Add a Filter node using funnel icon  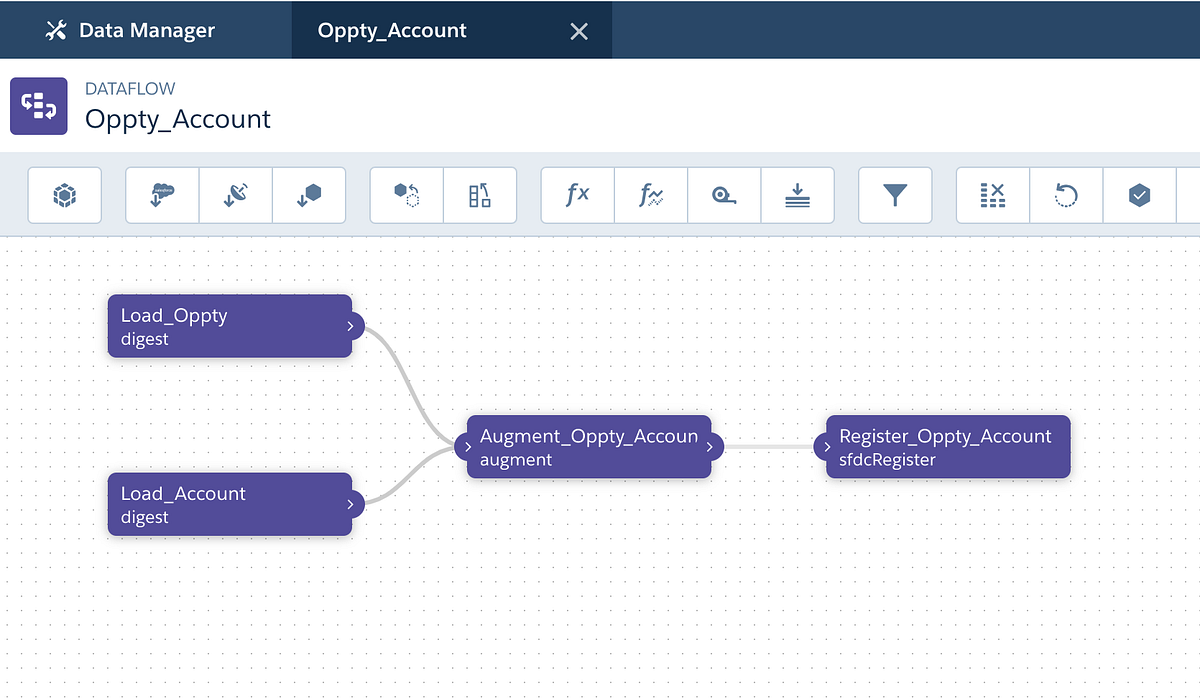(x=894, y=195)
